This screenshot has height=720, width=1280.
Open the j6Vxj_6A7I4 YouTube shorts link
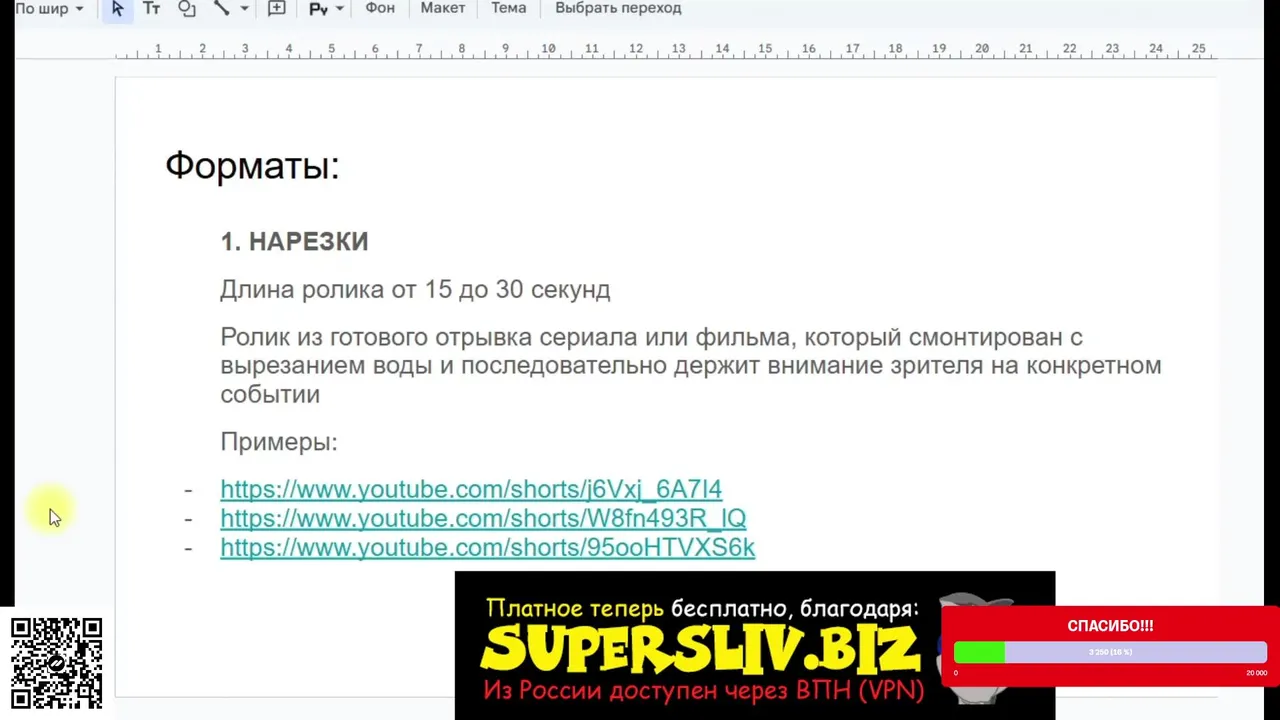pos(471,489)
